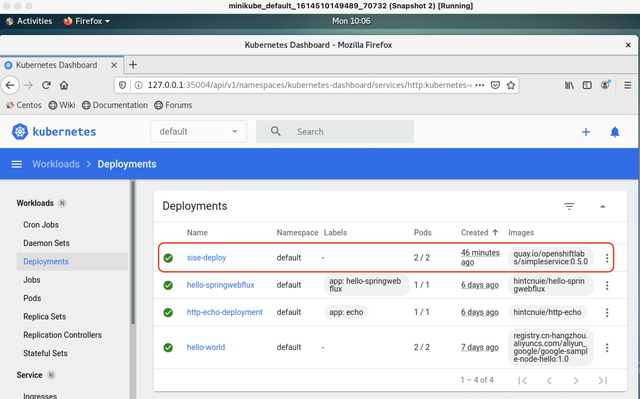
Task: Open the Deployments filter icon
Action: (x=569, y=206)
